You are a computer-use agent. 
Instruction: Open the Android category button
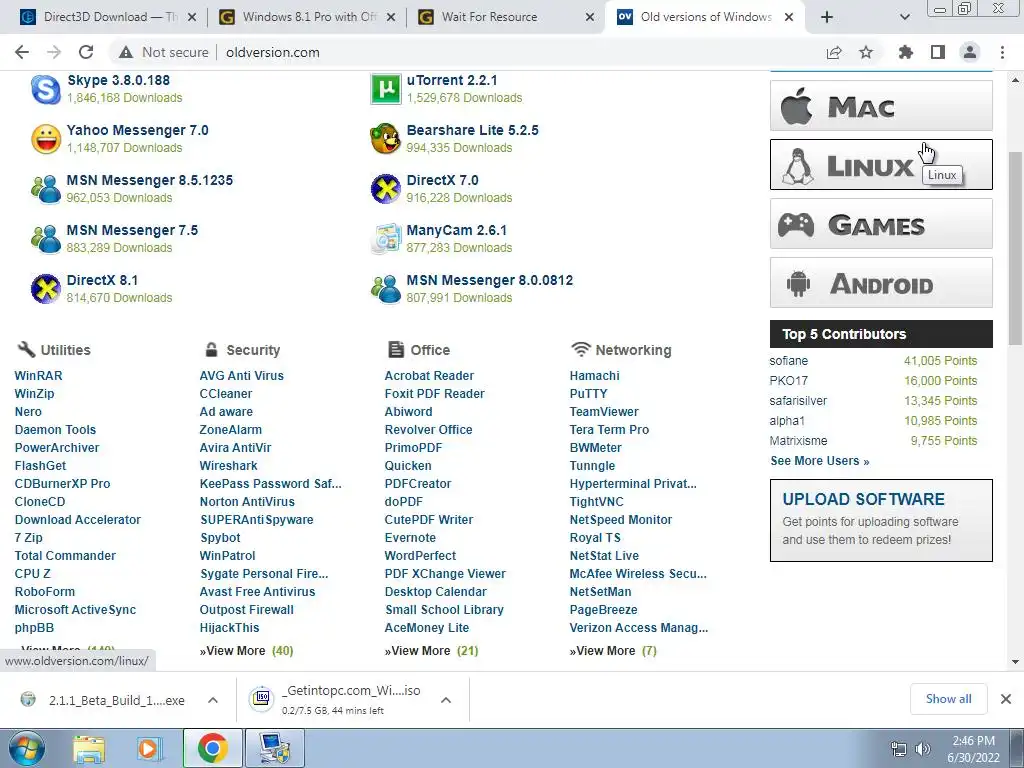[881, 283]
